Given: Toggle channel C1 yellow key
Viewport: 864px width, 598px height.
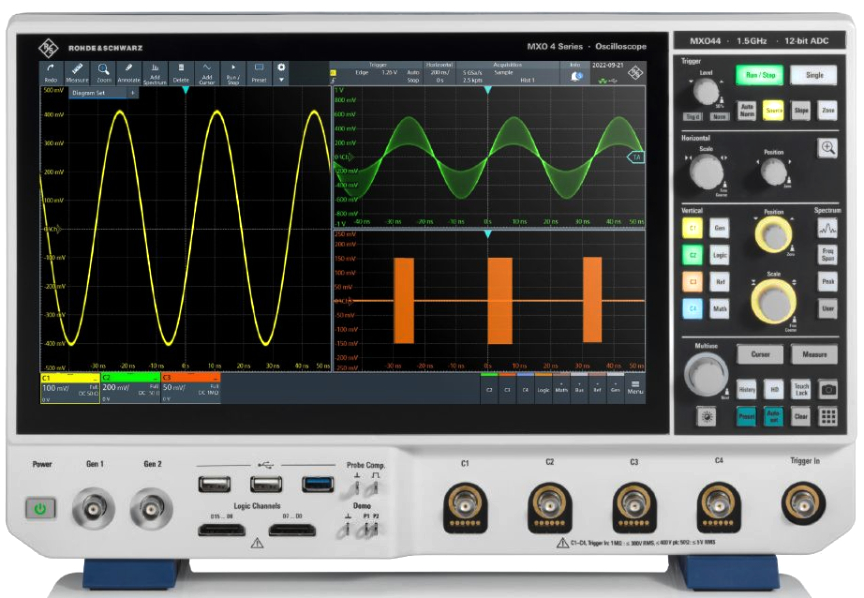Looking at the screenshot, I should (x=693, y=228).
